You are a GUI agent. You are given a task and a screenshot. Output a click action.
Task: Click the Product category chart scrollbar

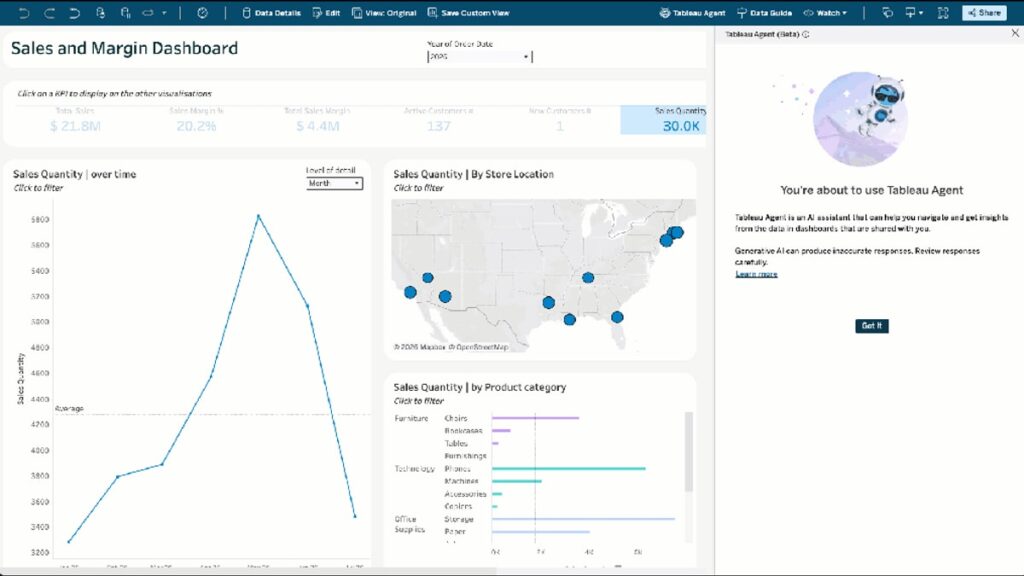tap(688, 452)
